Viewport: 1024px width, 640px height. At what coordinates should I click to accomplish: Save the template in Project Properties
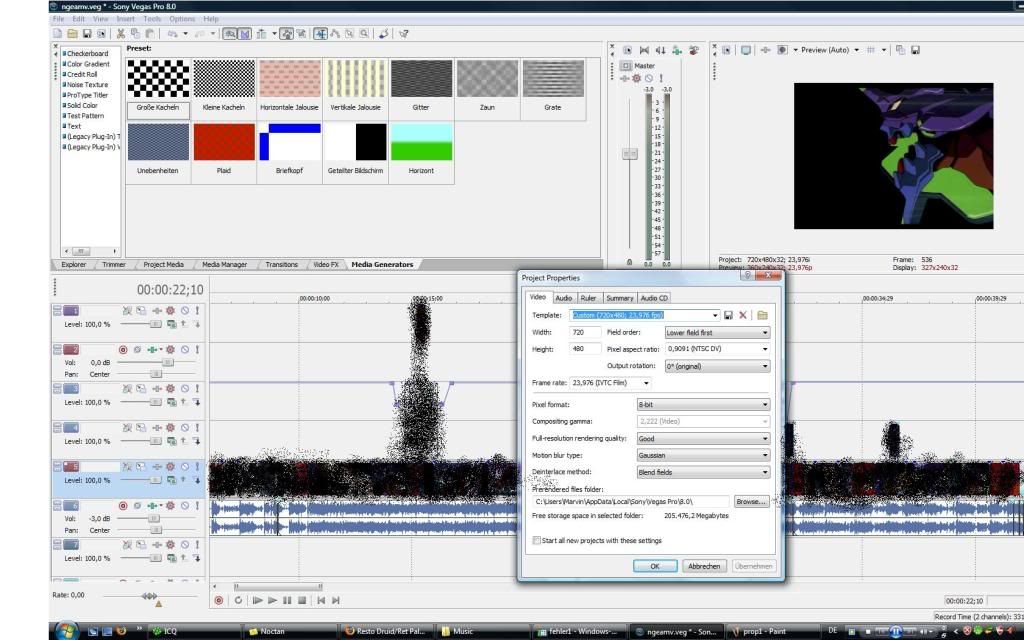click(x=728, y=315)
